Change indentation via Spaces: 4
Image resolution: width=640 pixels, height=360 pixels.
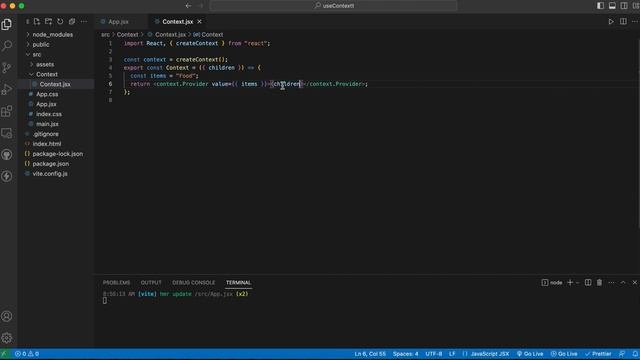pos(405,354)
